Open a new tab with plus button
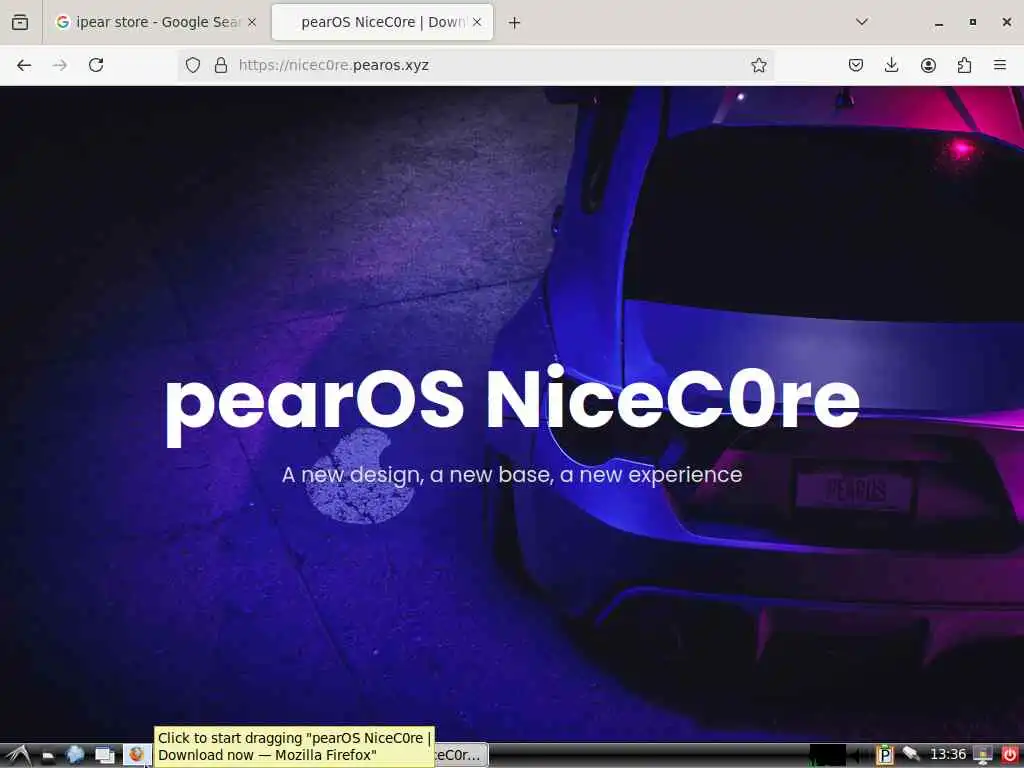 click(x=515, y=23)
